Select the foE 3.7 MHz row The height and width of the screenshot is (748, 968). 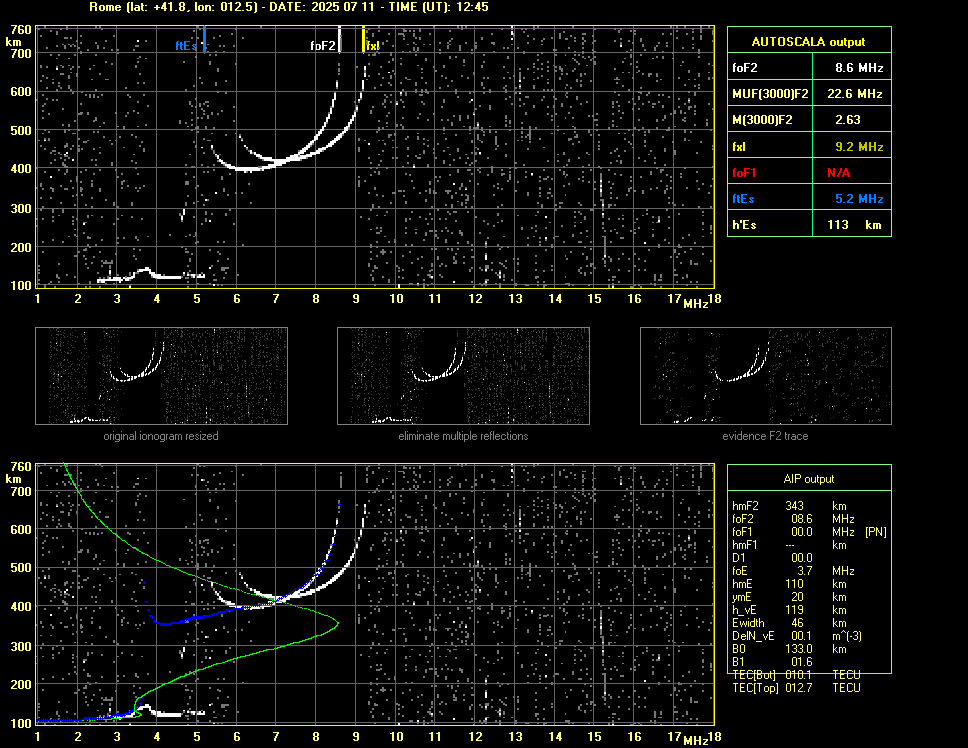pos(793,571)
